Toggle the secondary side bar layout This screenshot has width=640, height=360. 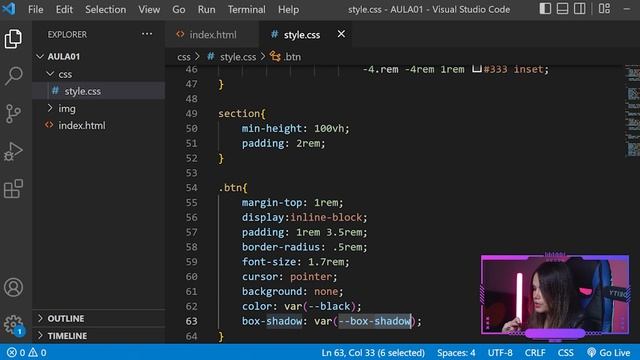click(580, 9)
